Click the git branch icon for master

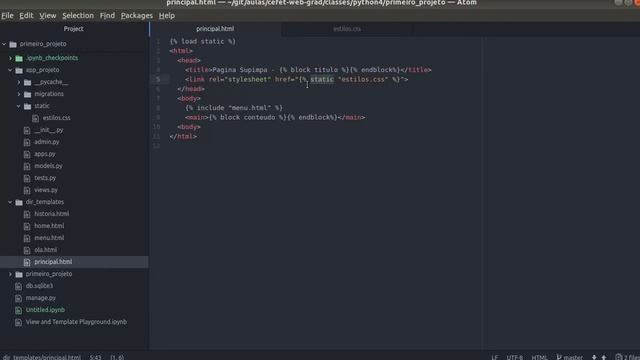pyautogui.click(x=559, y=357)
